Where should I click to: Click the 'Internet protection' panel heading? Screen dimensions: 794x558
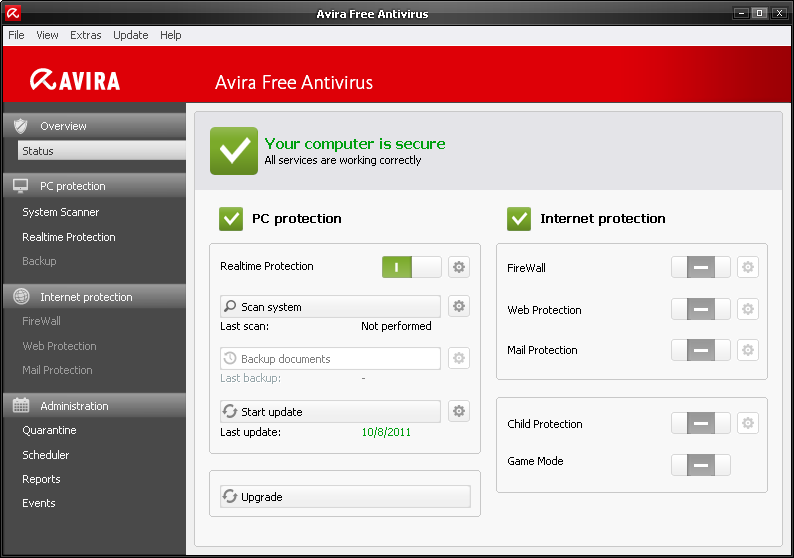[603, 218]
